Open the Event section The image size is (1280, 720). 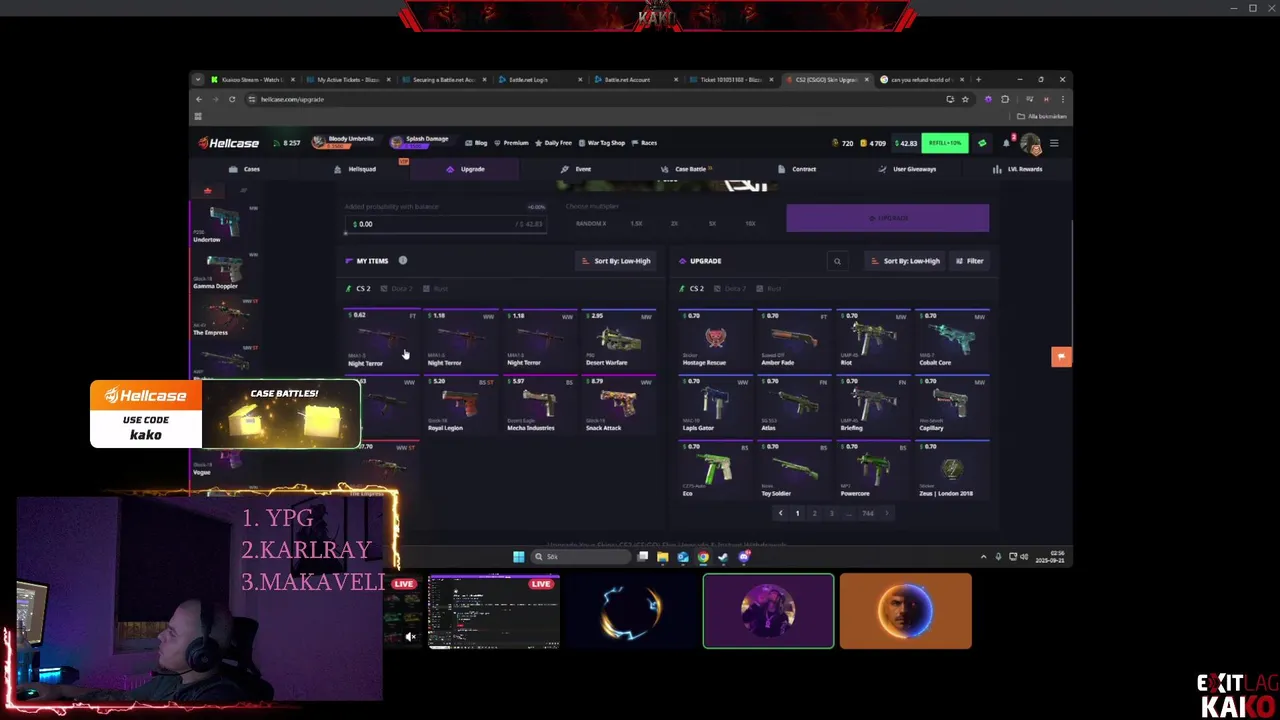(x=576, y=169)
